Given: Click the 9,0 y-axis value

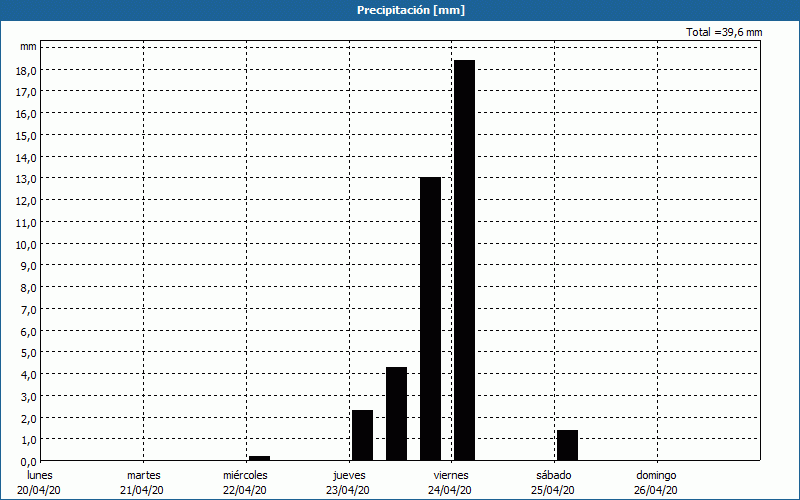Looking at the screenshot, I should [29, 266].
